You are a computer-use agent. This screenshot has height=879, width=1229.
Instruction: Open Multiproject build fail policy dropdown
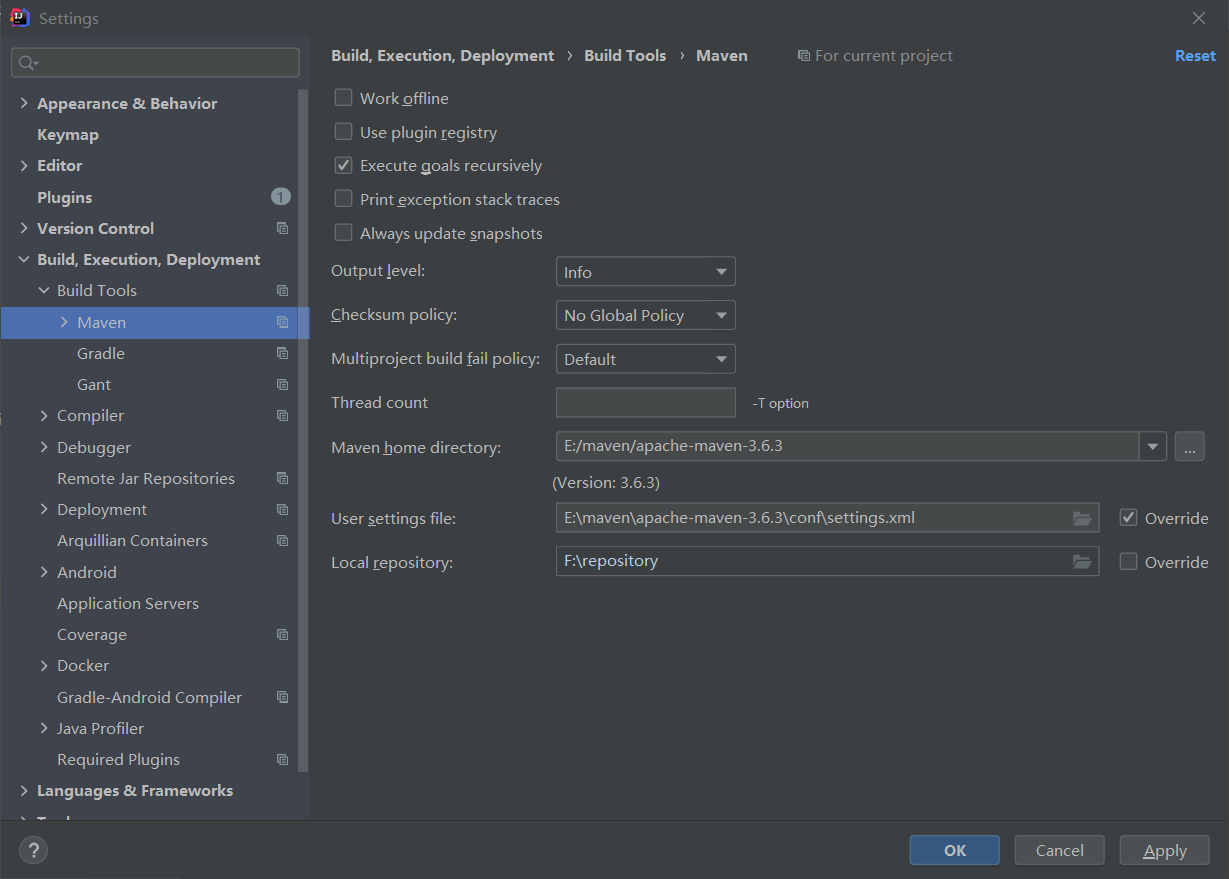coord(646,359)
